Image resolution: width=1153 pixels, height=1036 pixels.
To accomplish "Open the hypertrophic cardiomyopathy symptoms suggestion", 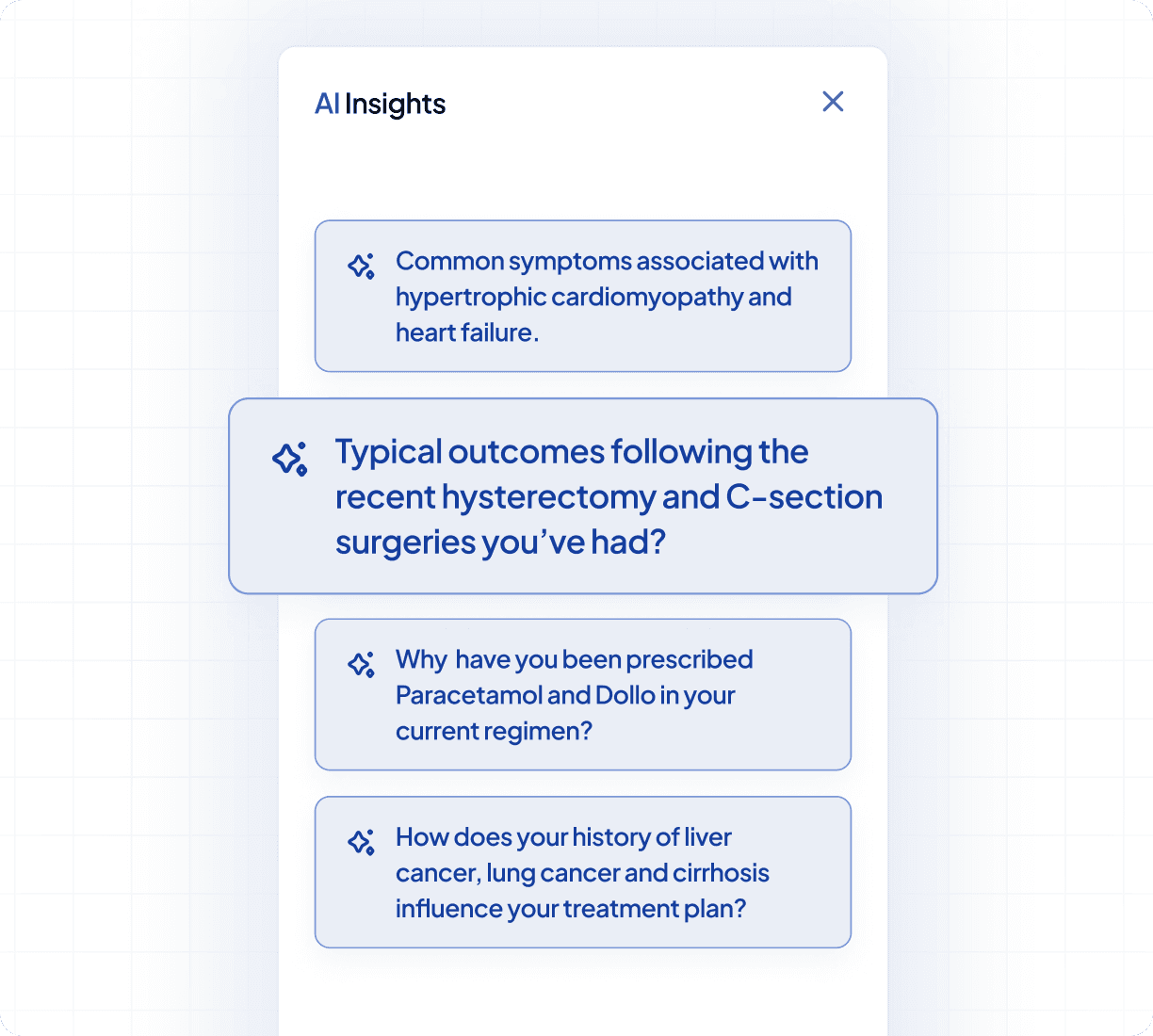I will (x=582, y=296).
